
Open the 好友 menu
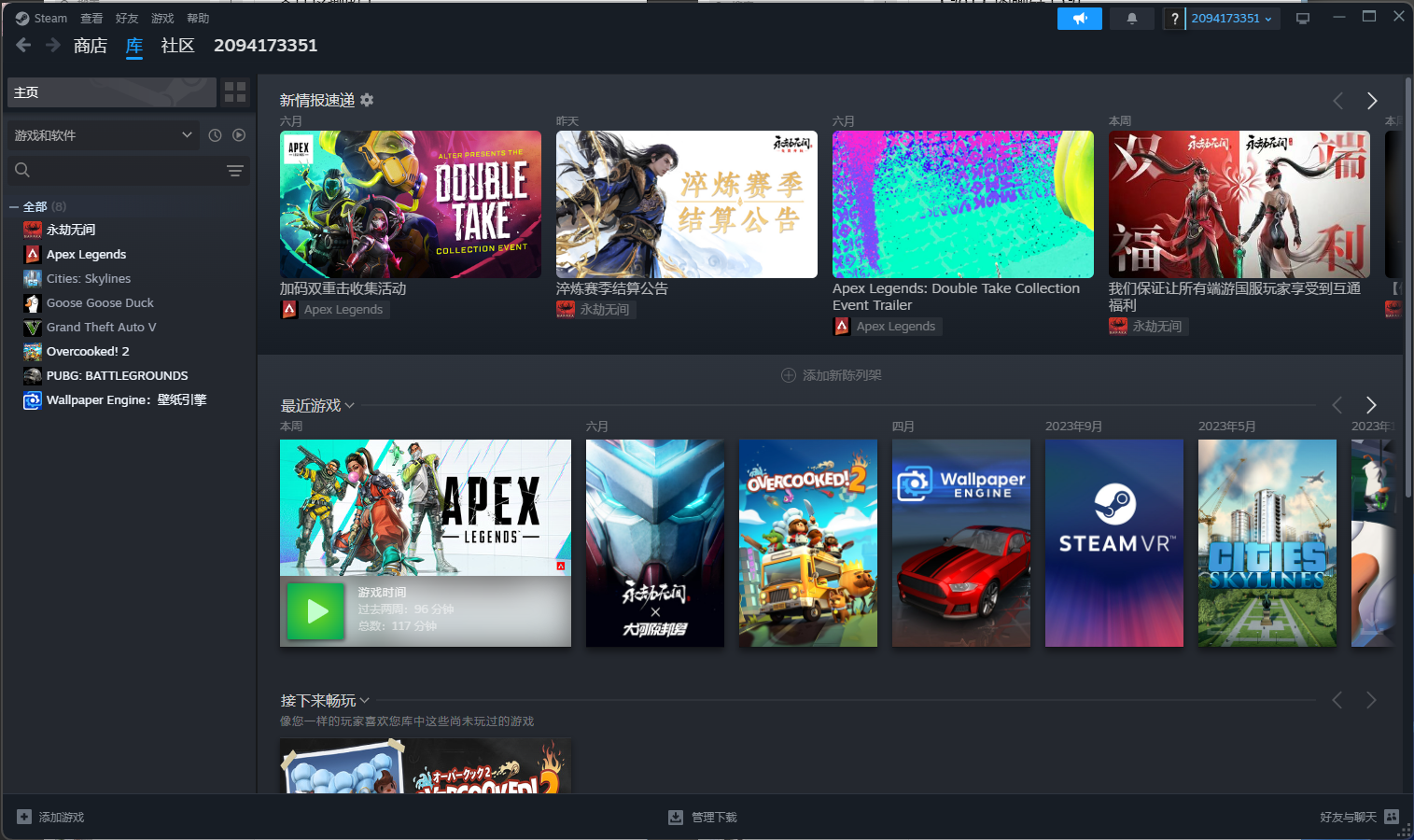click(127, 19)
